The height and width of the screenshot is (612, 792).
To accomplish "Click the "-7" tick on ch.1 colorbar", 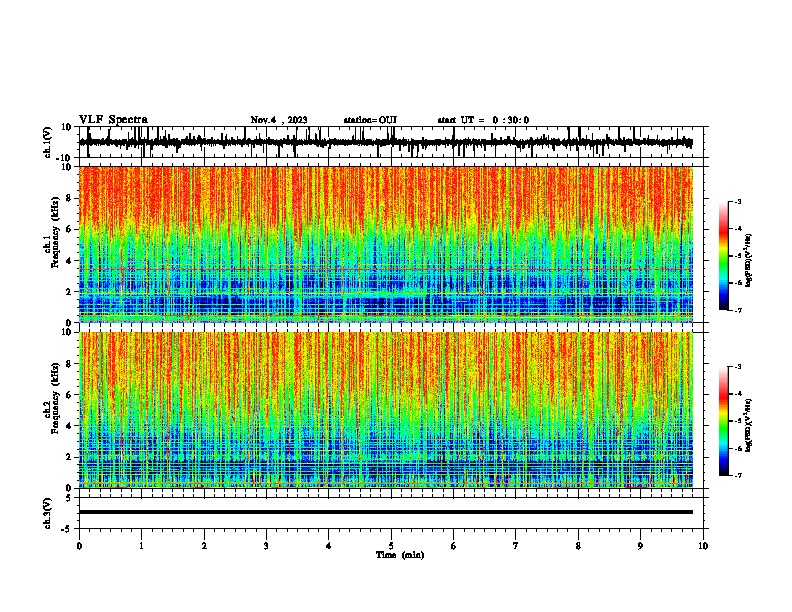I will (x=737, y=310).
